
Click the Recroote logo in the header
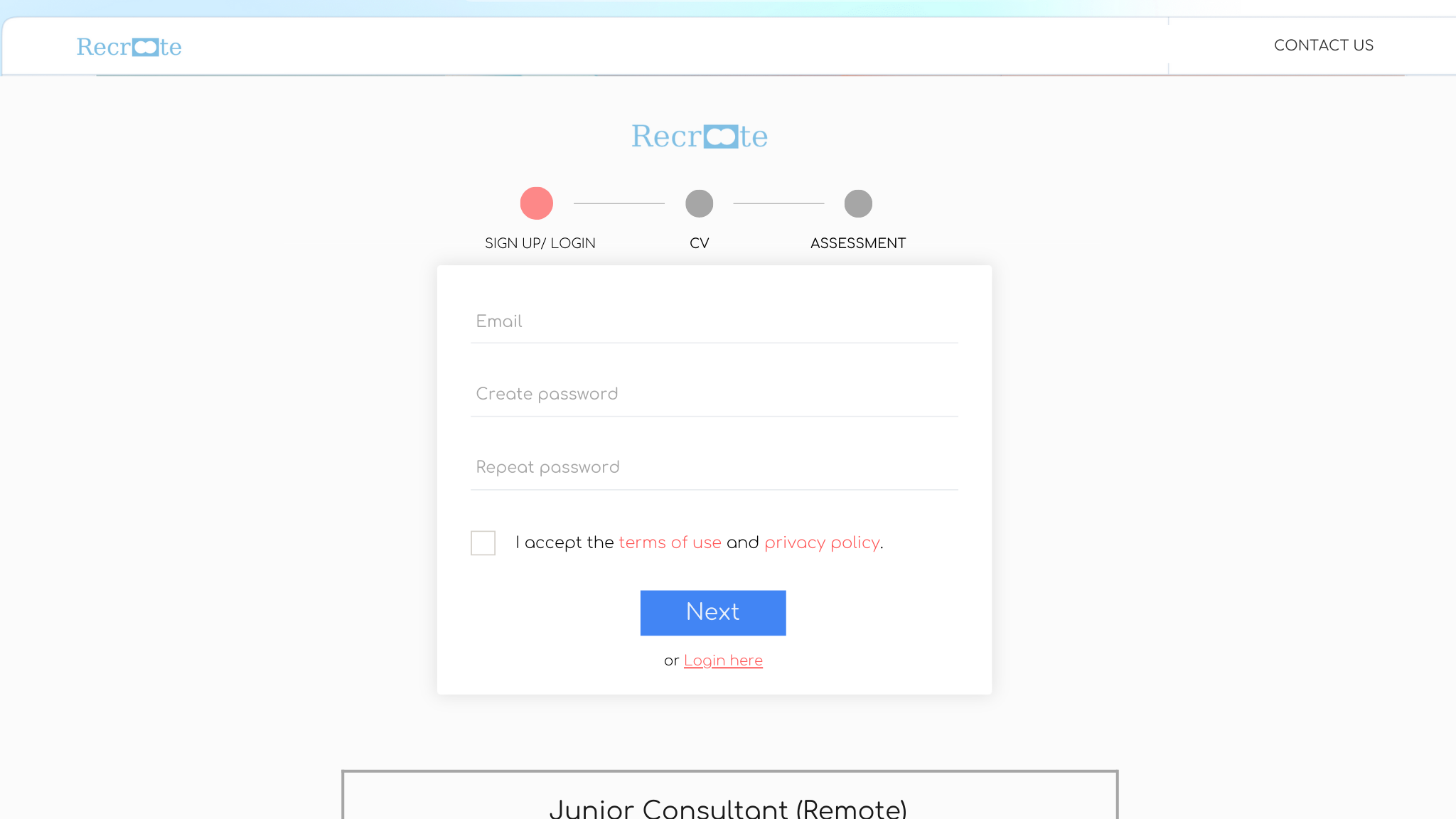[129, 47]
